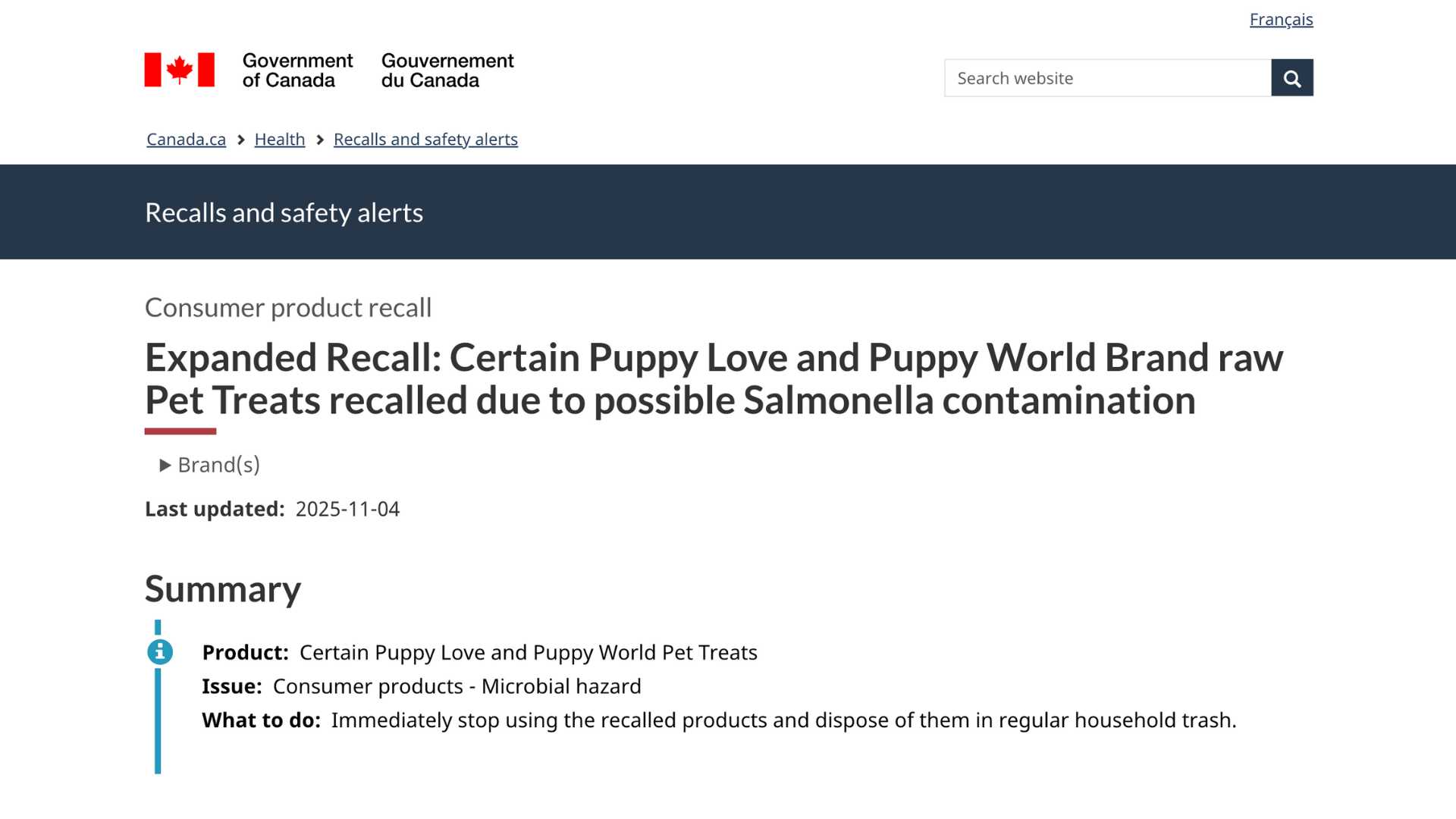The height and width of the screenshot is (819, 1456).
Task: Click the Recalls and safety alerts banner title
Action: tap(284, 213)
